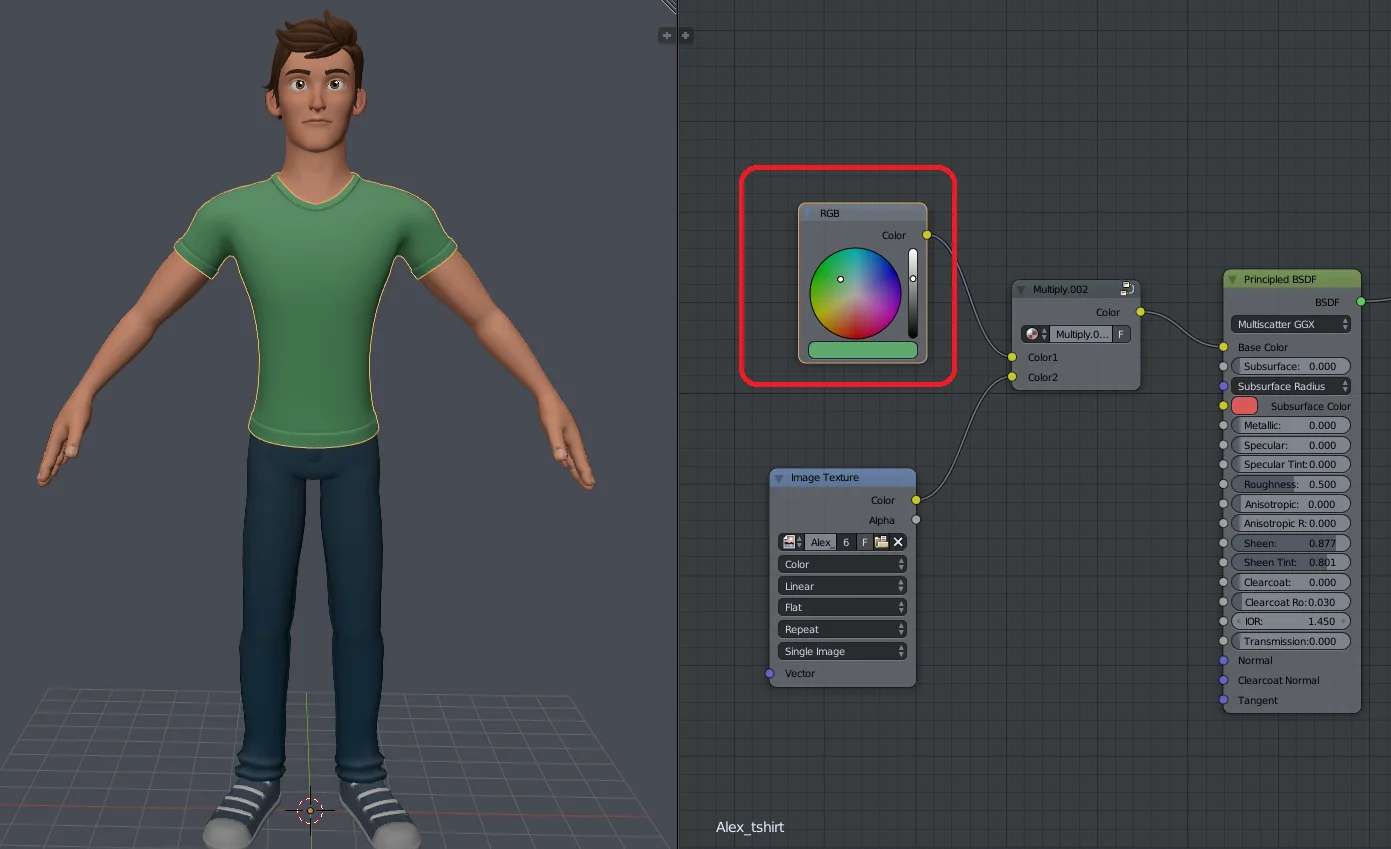Collapse Principled BSDF via its header triangle
Viewport: 1391px width, 849px height.
click(1232, 279)
